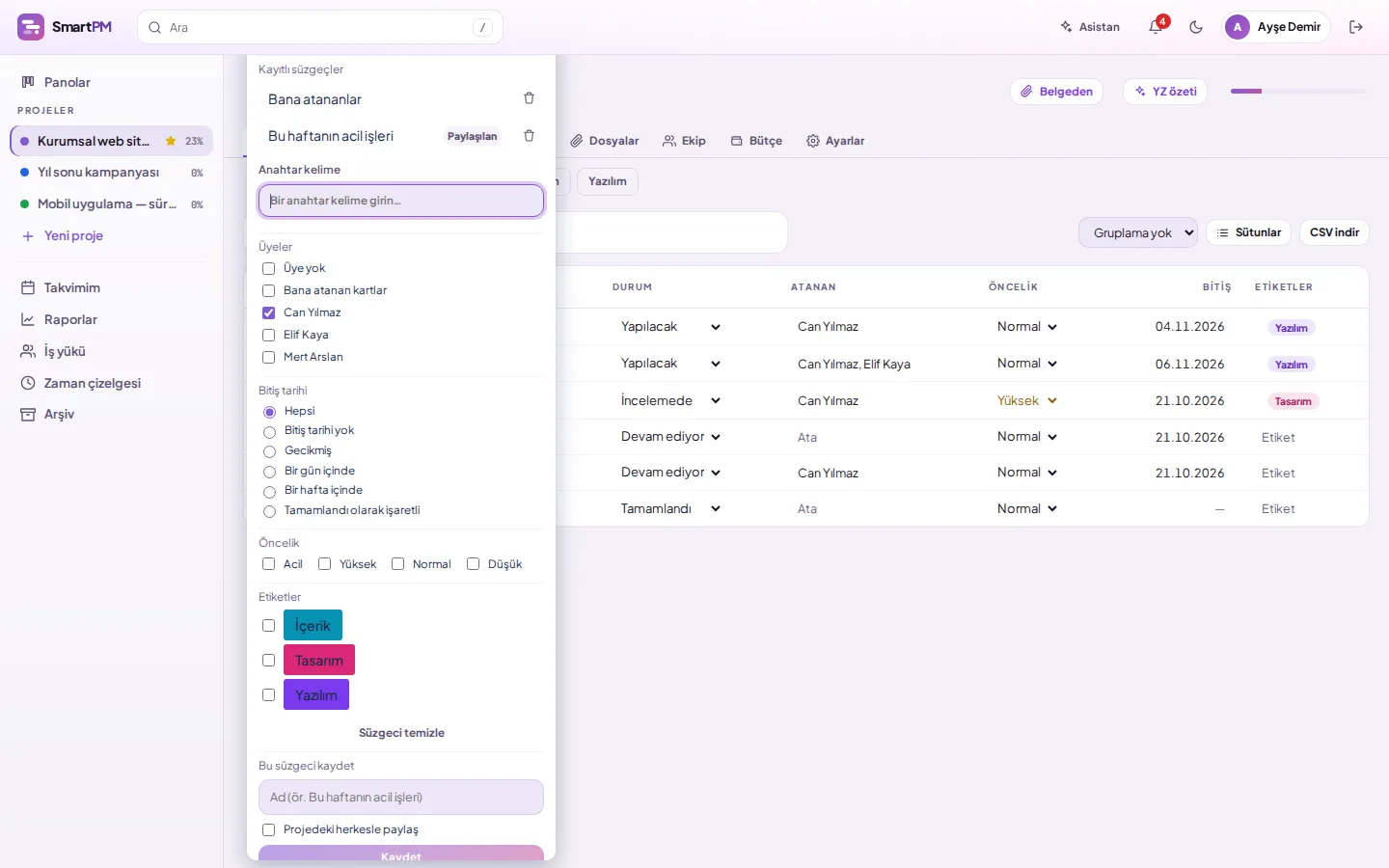Open the Sütunlar columns button
This screenshot has width=1389, height=868.
click(x=1249, y=232)
